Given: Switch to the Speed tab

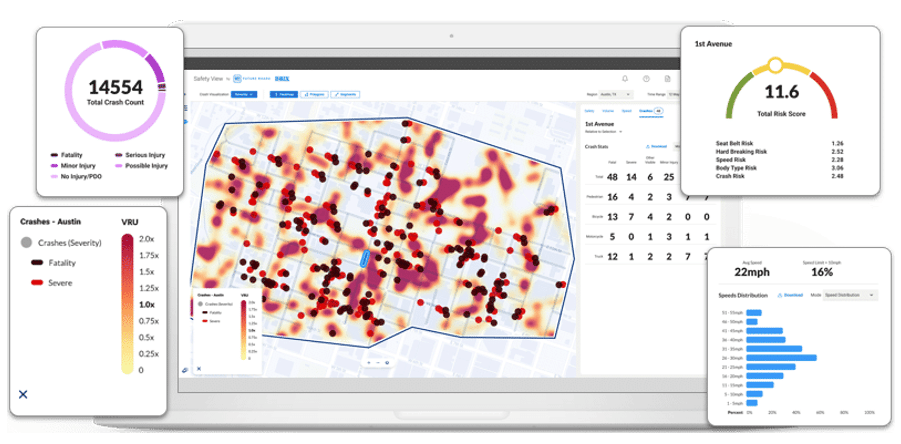Looking at the screenshot, I should (626, 111).
